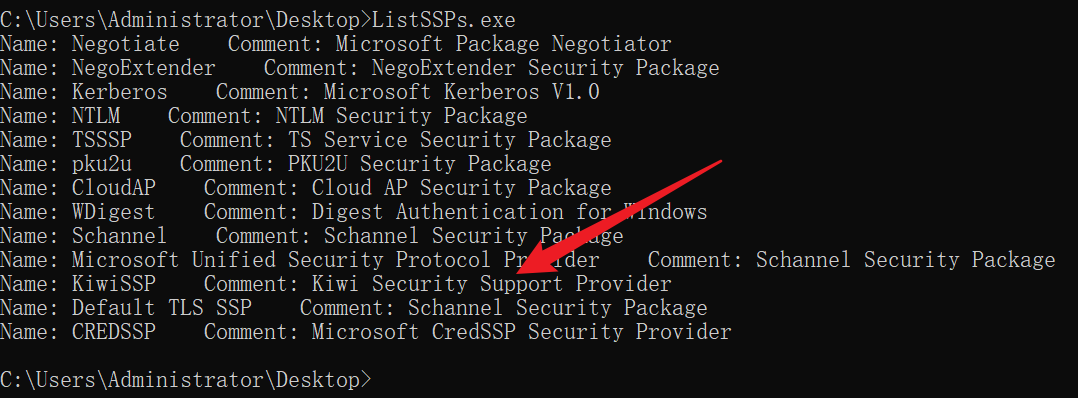The height and width of the screenshot is (398, 1078).
Task: Click the pku2u package name
Action: [101, 164]
